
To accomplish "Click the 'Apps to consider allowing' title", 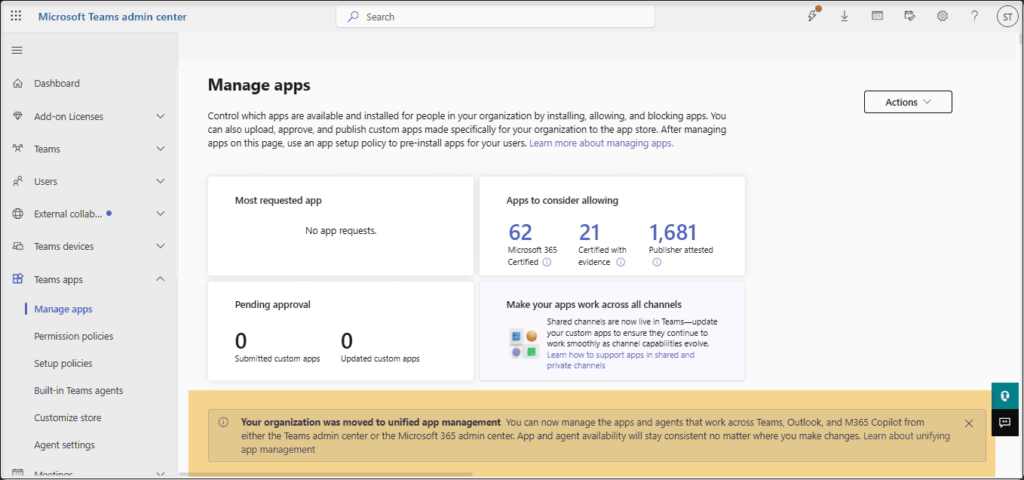I will click(x=562, y=200).
